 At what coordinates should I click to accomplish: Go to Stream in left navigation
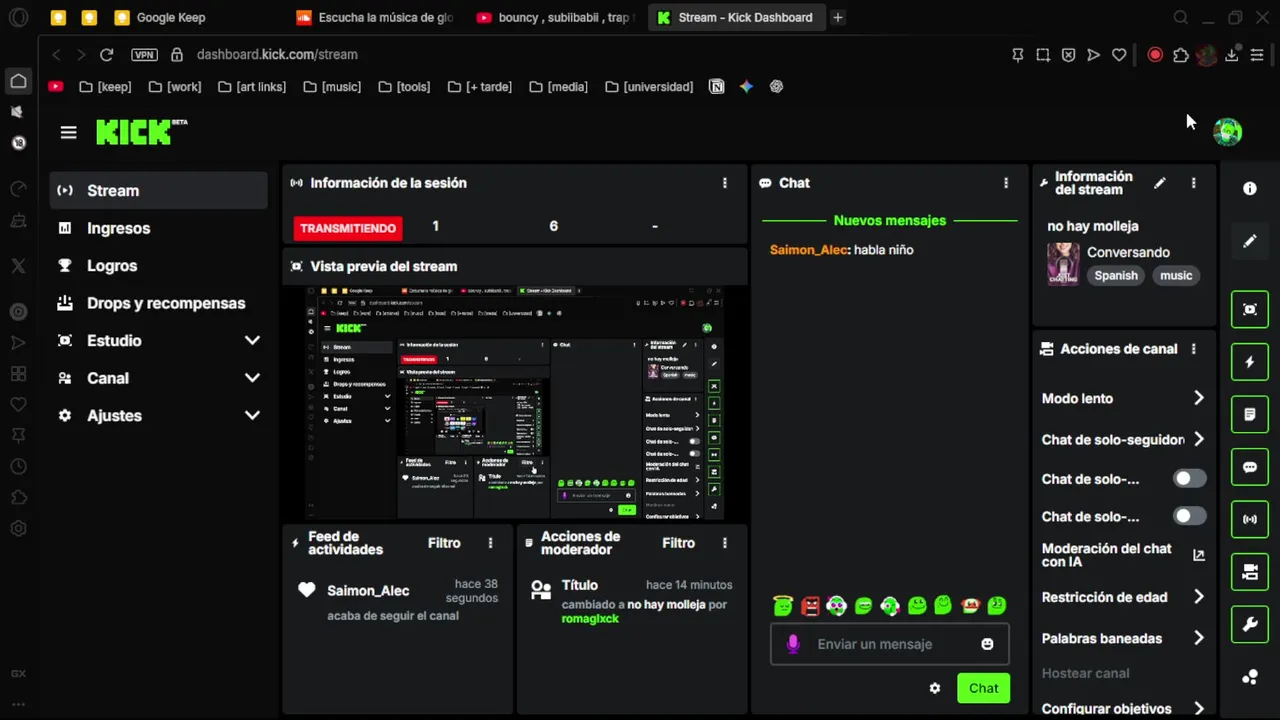[159, 190]
